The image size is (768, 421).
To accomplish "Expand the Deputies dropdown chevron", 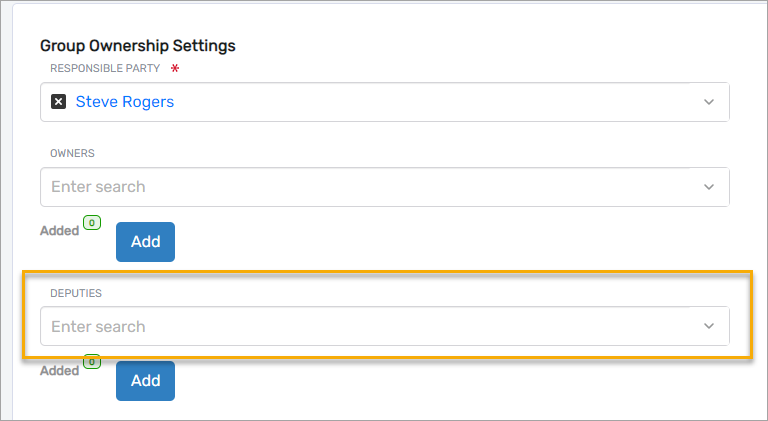I will point(709,326).
